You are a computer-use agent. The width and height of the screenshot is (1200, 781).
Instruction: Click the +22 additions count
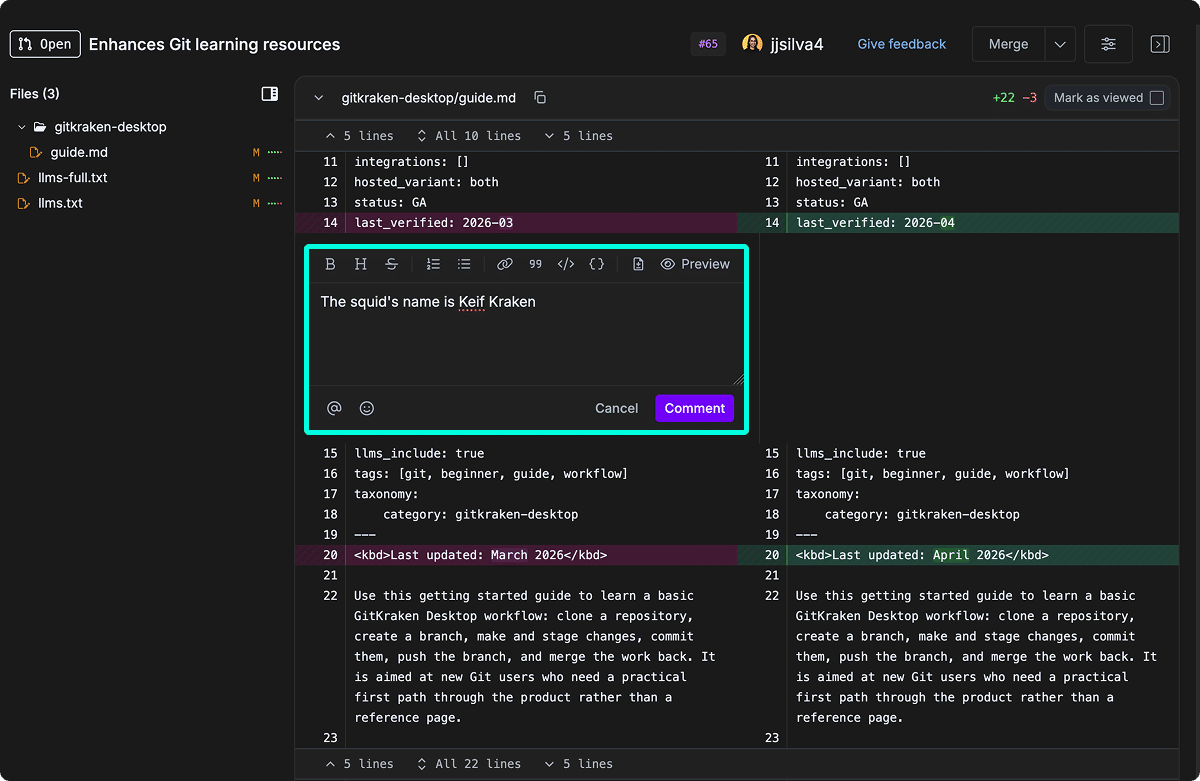tap(1004, 98)
